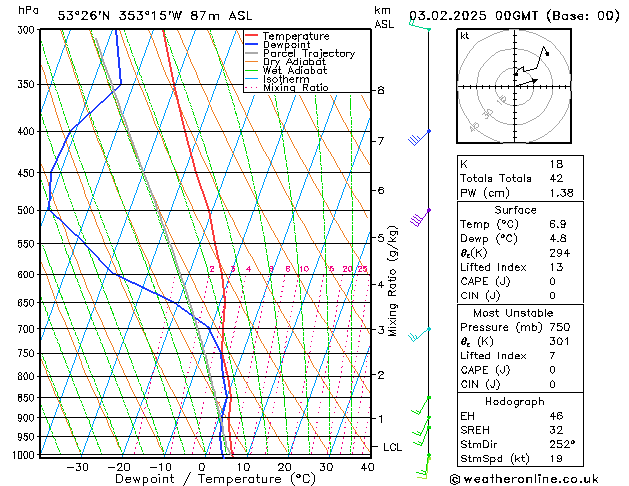Image resolution: width=629 pixels, height=486 pixels.
Task: Click the station coordinates 53°26'N 353°15'W
Action: point(120,16)
